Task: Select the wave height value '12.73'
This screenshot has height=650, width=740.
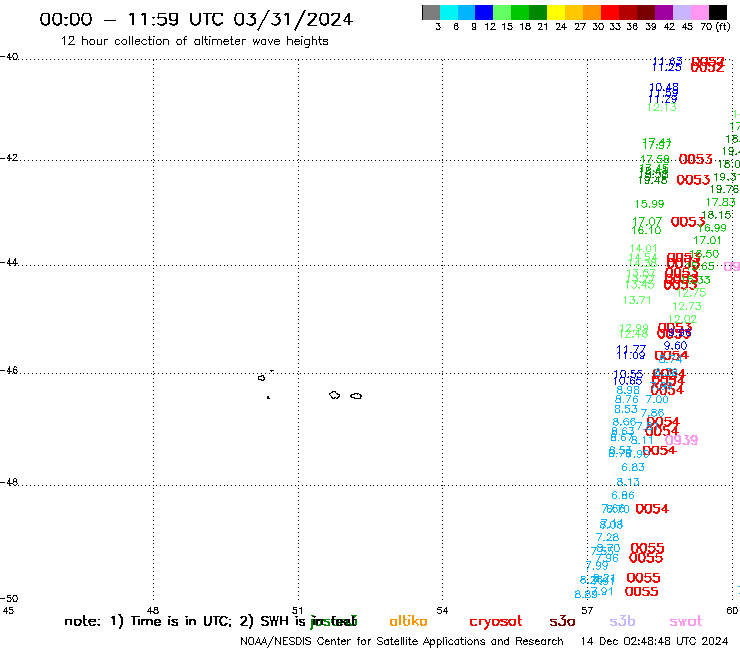Action: (687, 306)
